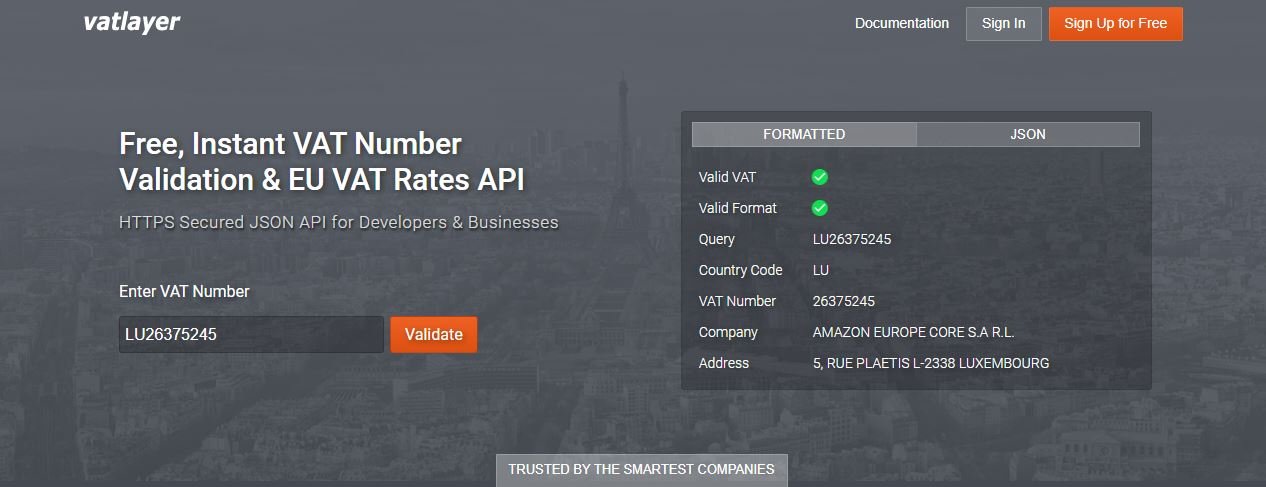Click the Validate button
Image resolution: width=1266 pixels, height=487 pixels.
click(x=434, y=334)
